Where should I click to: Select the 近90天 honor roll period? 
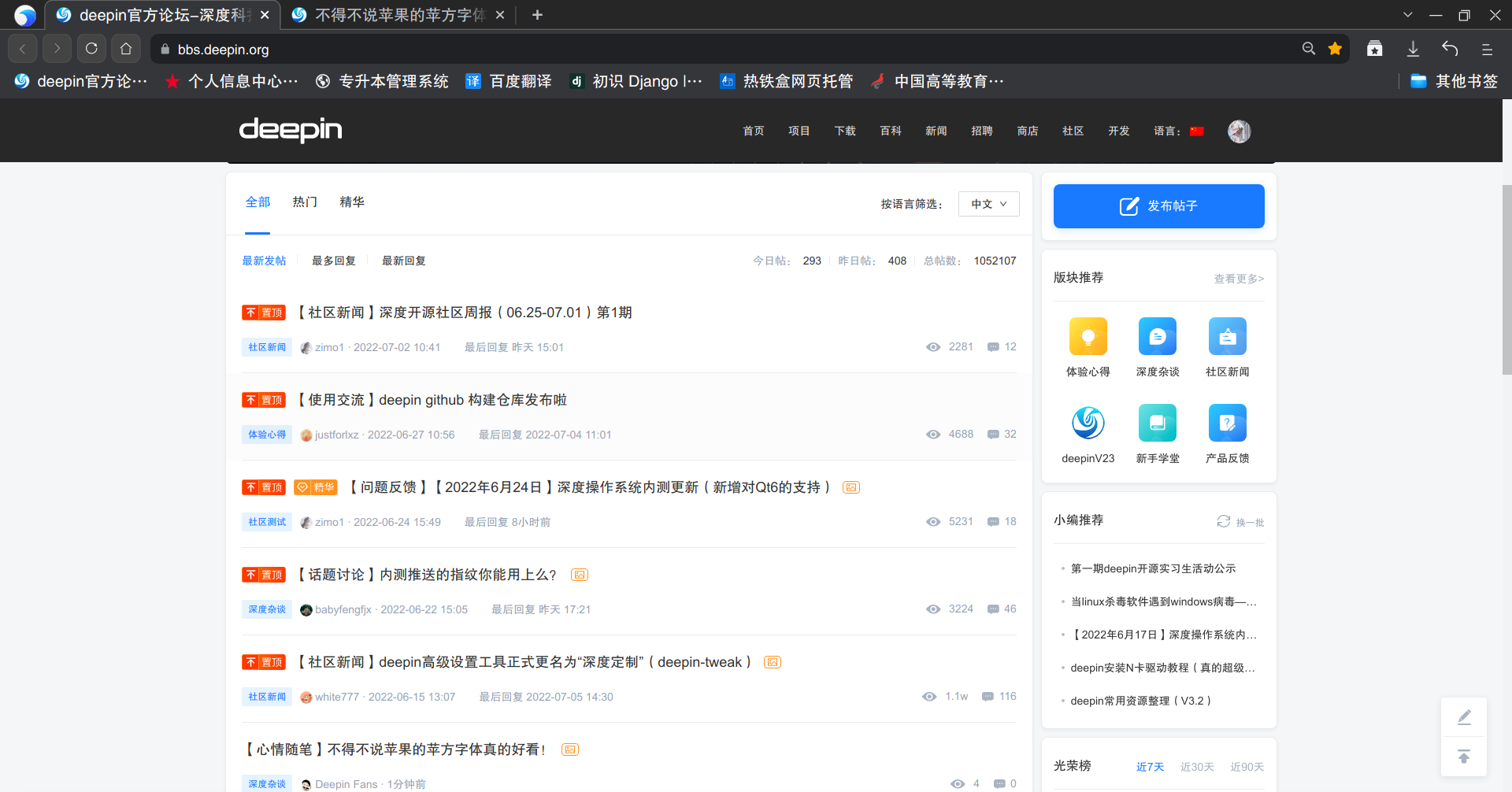click(x=1247, y=767)
